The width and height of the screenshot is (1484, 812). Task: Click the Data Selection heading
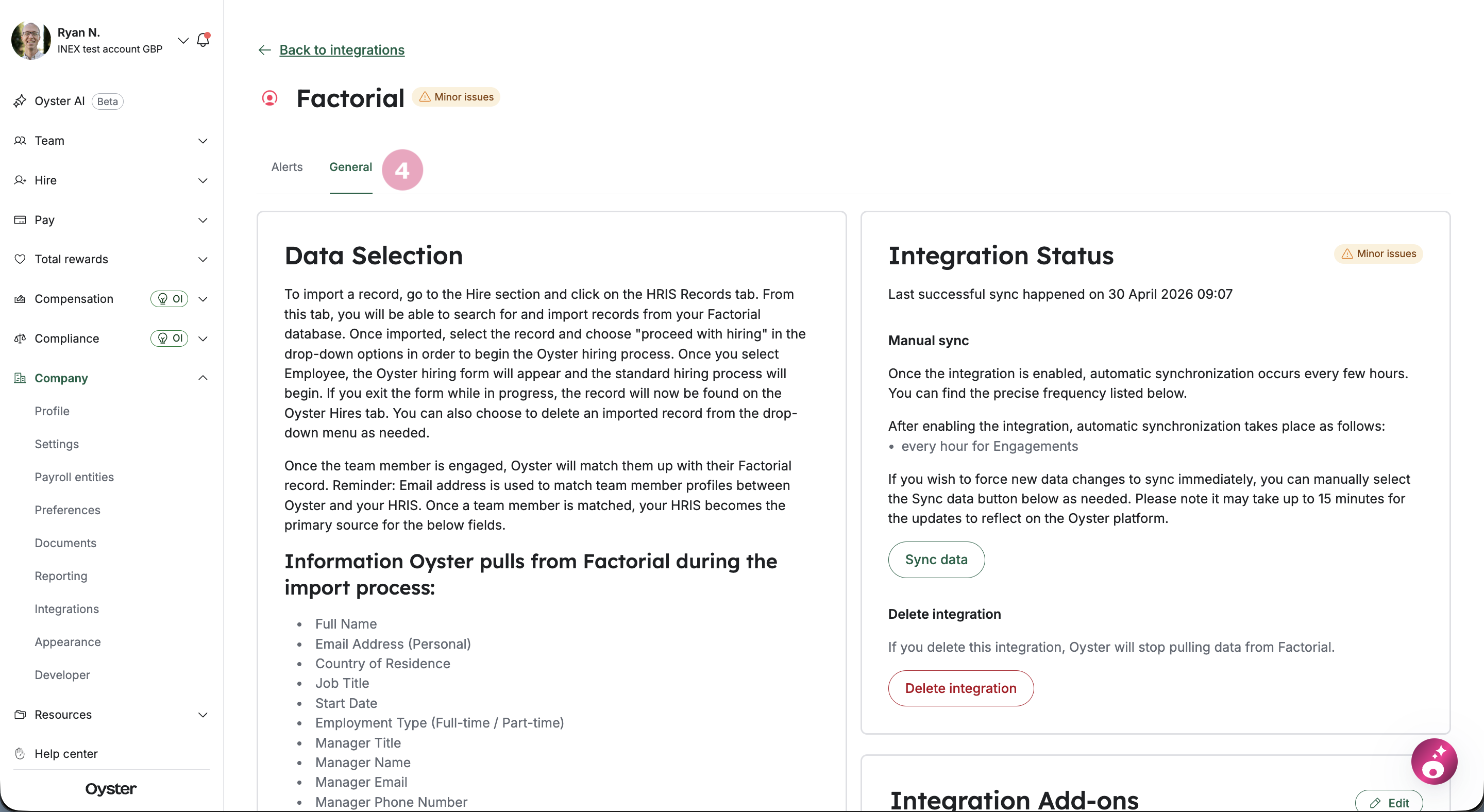(373, 256)
